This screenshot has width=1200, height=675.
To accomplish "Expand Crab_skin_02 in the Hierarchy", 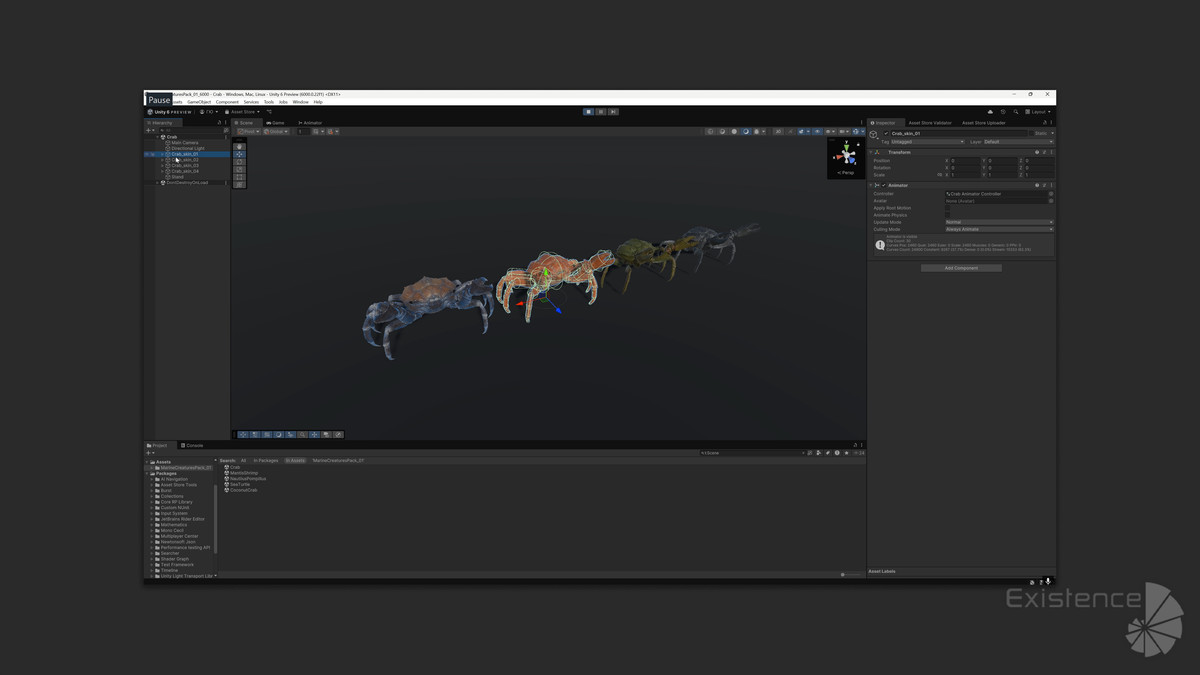I will 163,160.
